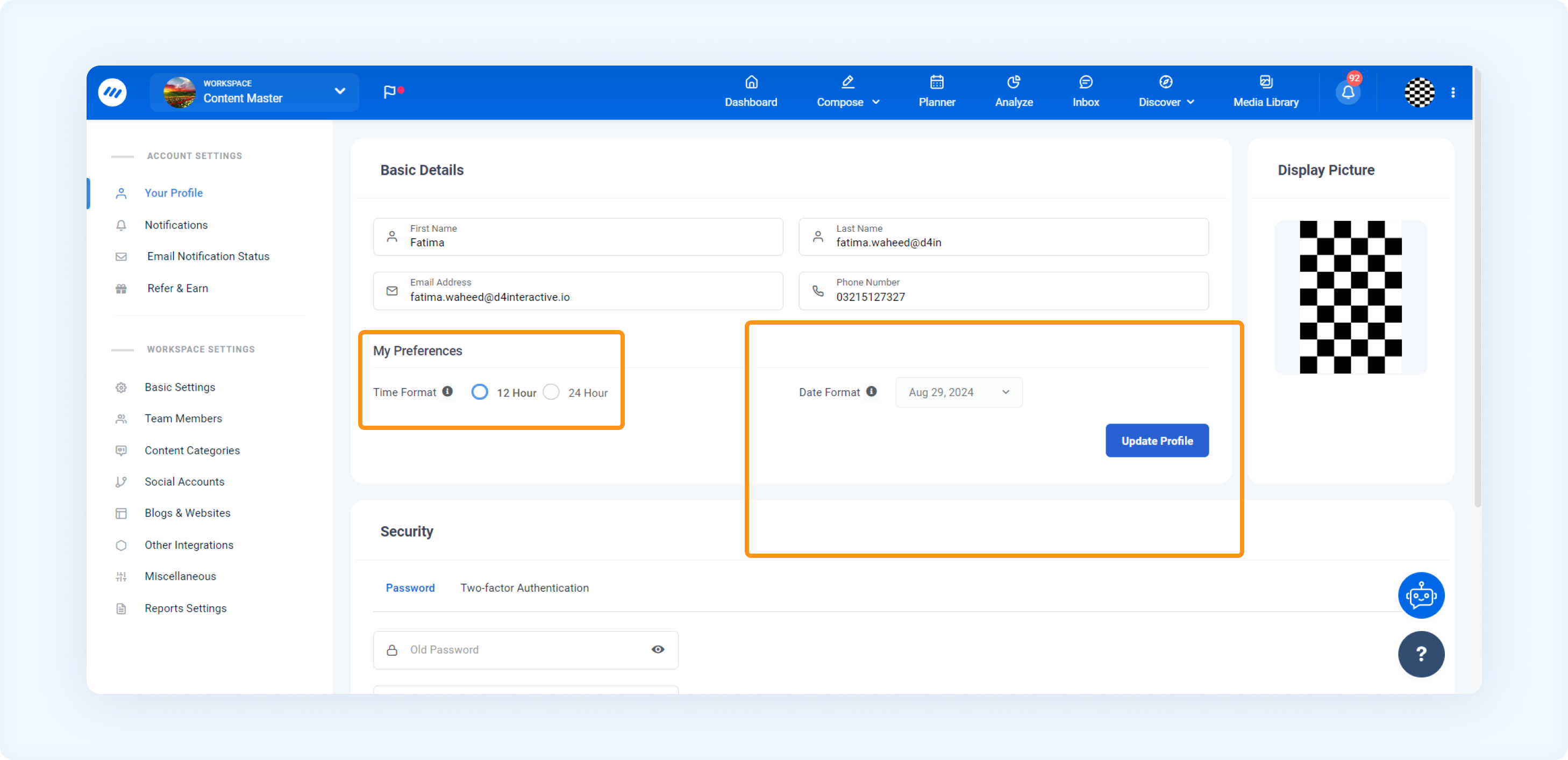
Task: Click the Last Name field
Action: [x=1003, y=236]
